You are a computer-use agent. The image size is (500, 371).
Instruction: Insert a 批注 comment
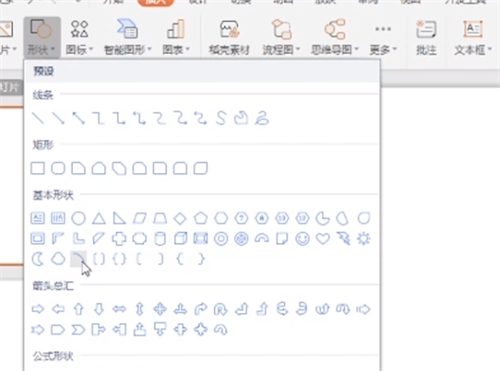[426, 37]
